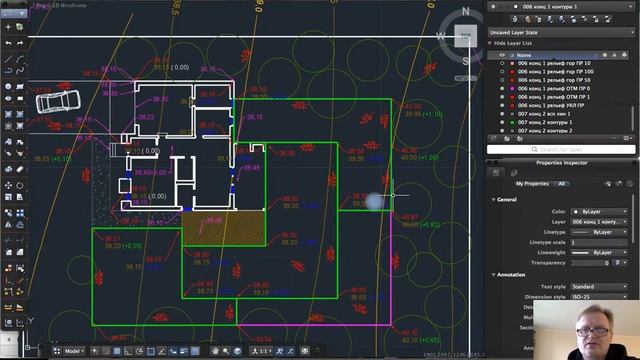This screenshot has width=640, height=360.
Task: Click the first layer tool icon under current layer
Action: pos(515,19)
